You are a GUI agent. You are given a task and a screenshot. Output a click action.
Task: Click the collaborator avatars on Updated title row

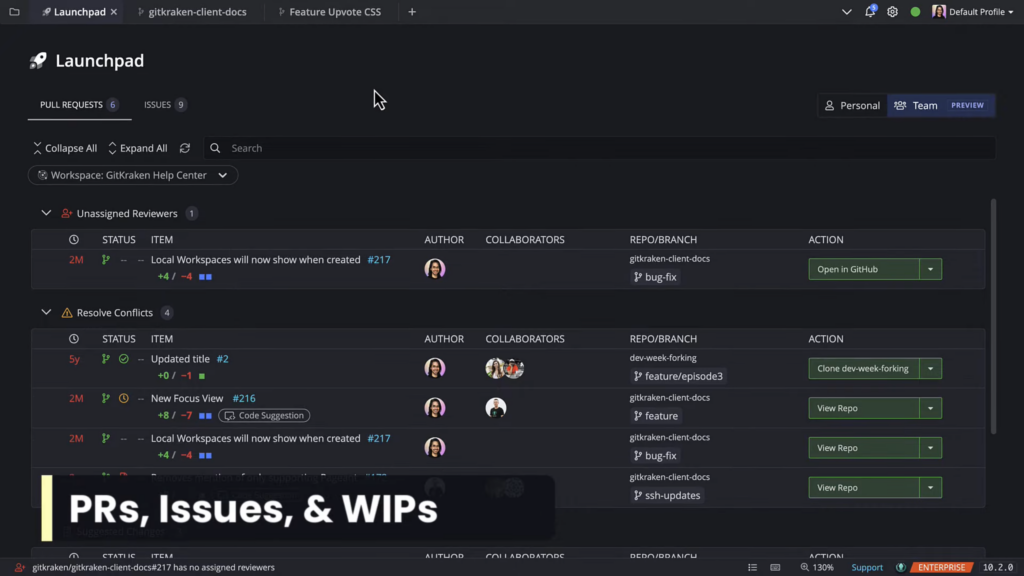click(504, 368)
